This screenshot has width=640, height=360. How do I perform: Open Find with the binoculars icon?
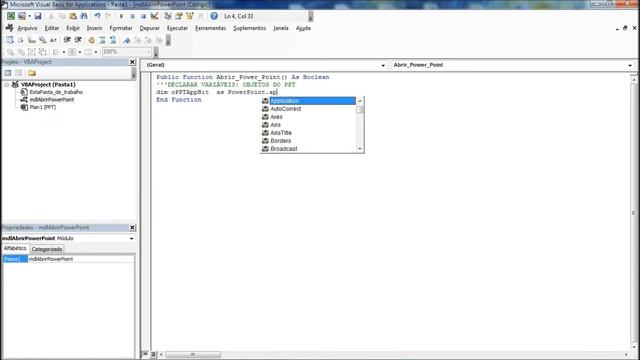(84, 16)
